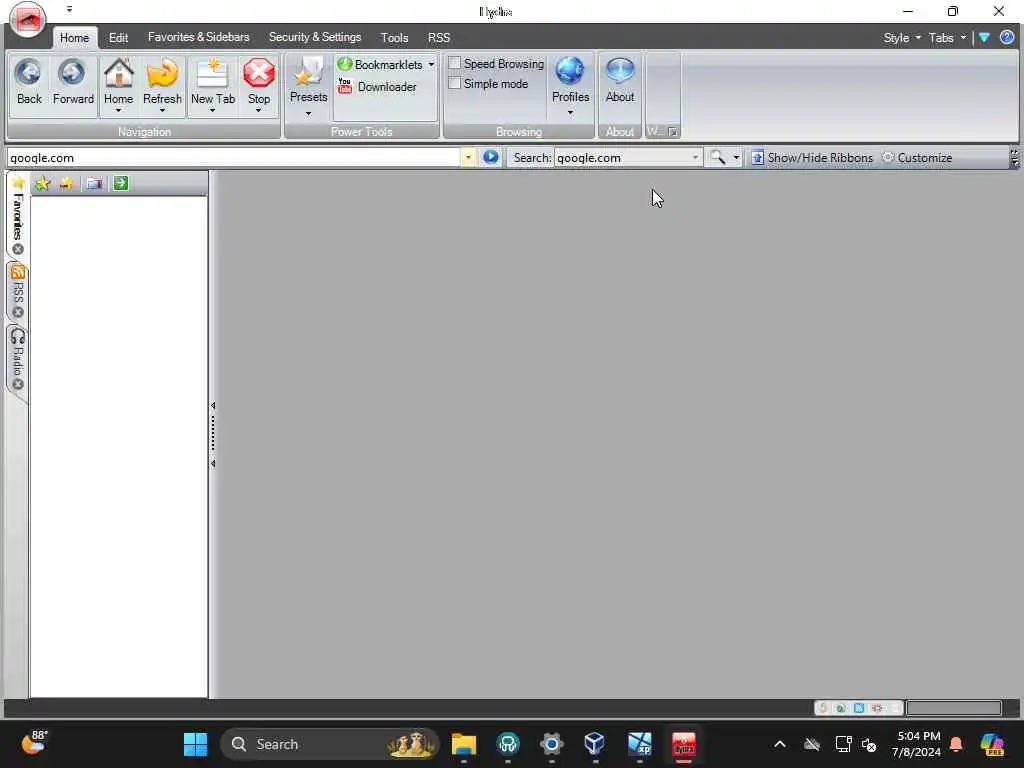Open the Style dropdown menu

[902, 38]
